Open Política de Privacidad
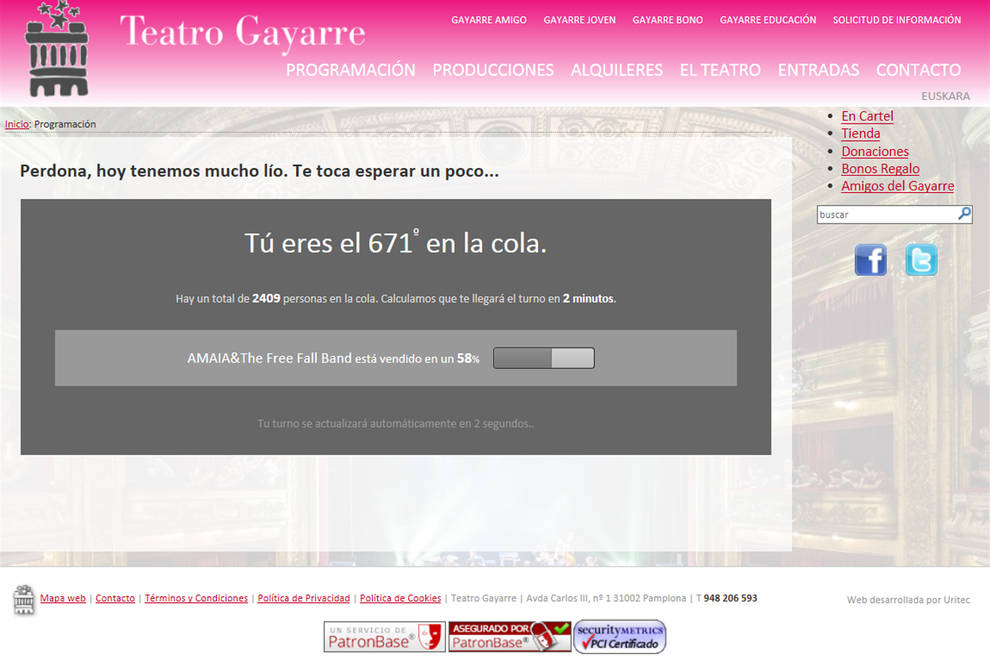Viewport: 990px width, 663px height. 304,598
